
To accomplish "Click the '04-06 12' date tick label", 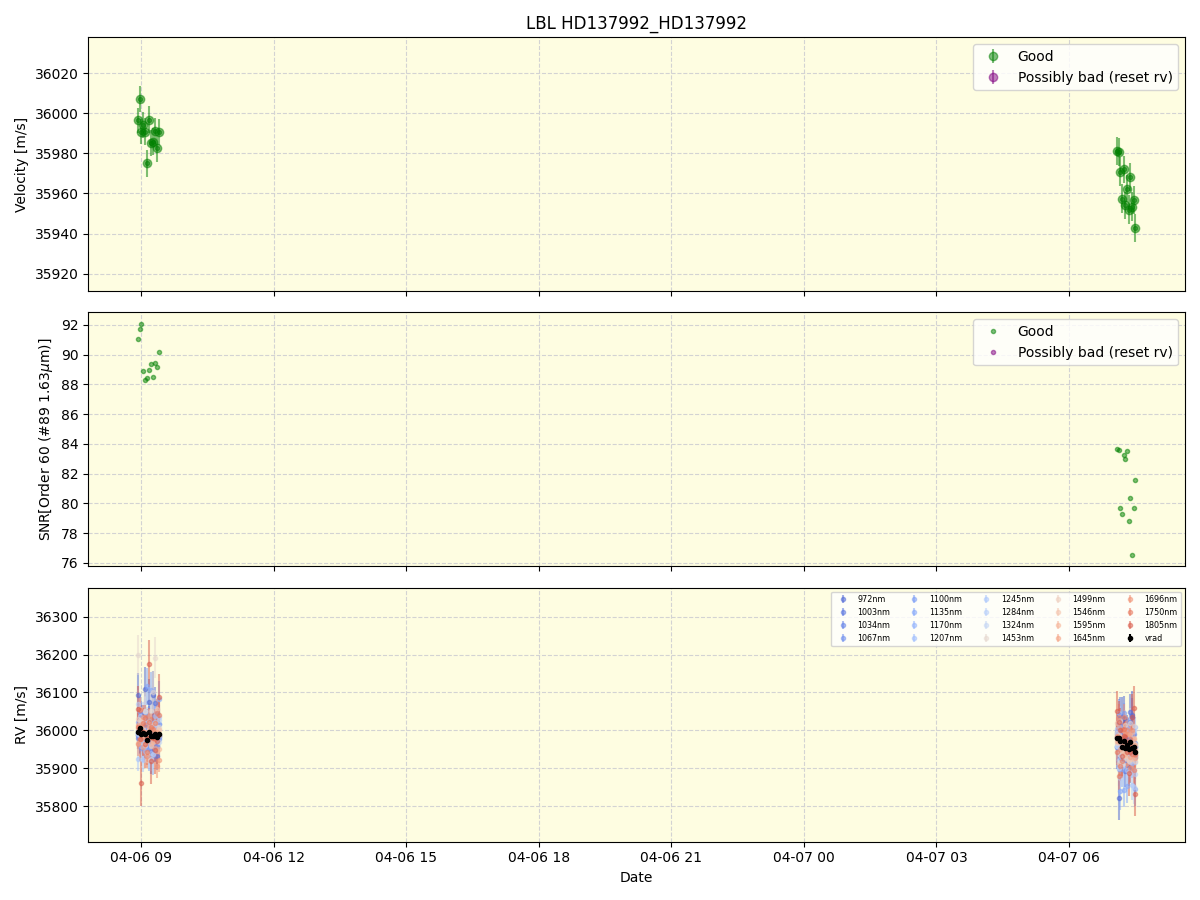I will [274, 857].
